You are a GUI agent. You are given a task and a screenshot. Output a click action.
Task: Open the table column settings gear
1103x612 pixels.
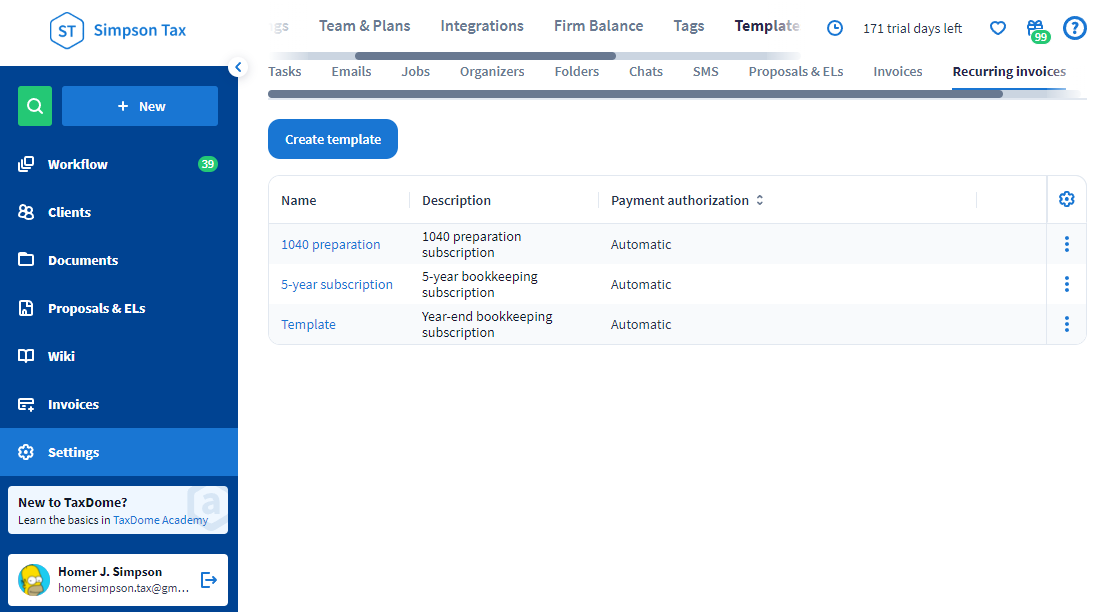1066,199
